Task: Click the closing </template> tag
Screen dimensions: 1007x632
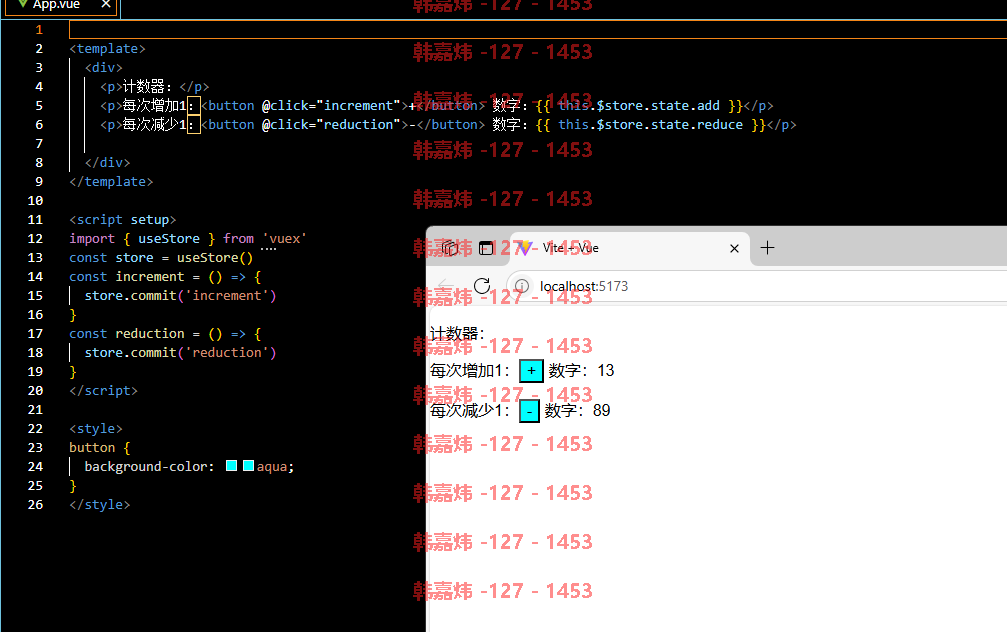Action: pyautogui.click(x=111, y=182)
